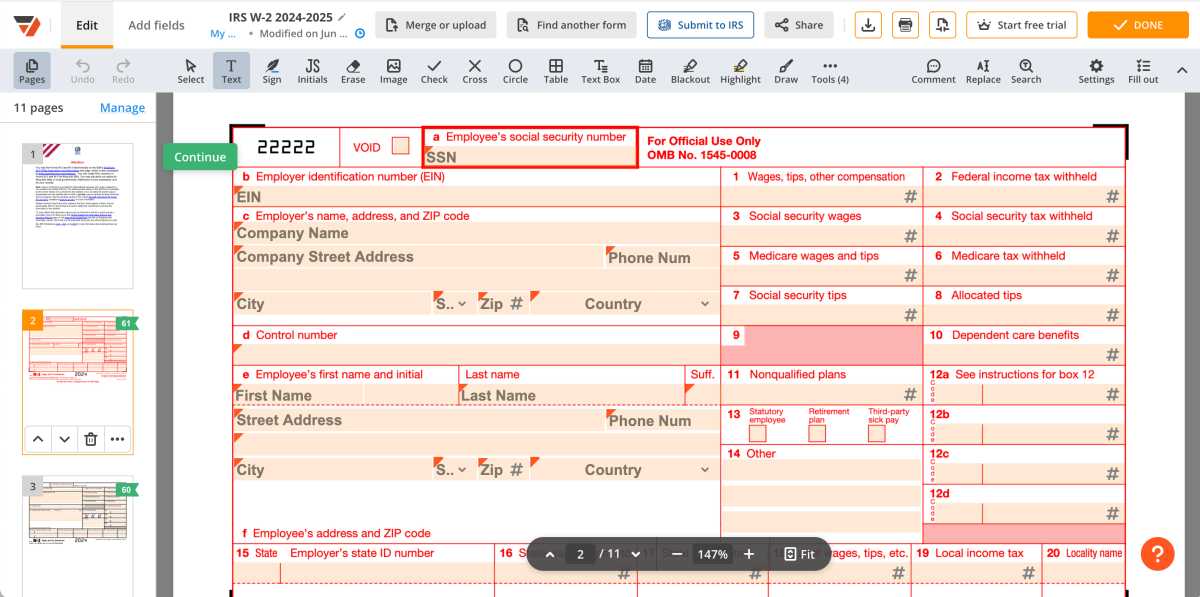Open the help question mark bubble
The width and height of the screenshot is (1200, 597).
coord(1157,553)
